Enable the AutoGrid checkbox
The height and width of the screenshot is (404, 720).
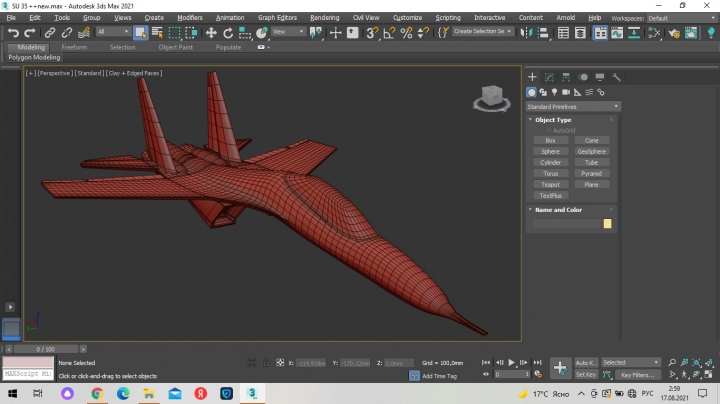[x=549, y=130]
